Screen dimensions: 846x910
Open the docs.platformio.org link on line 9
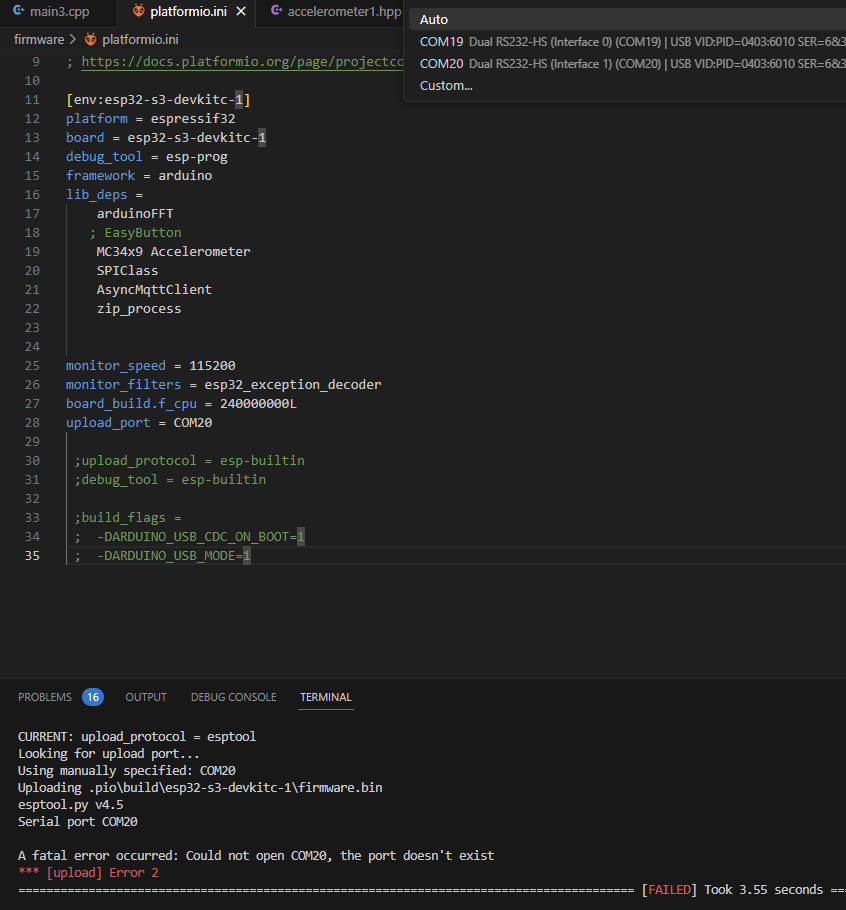click(x=242, y=62)
